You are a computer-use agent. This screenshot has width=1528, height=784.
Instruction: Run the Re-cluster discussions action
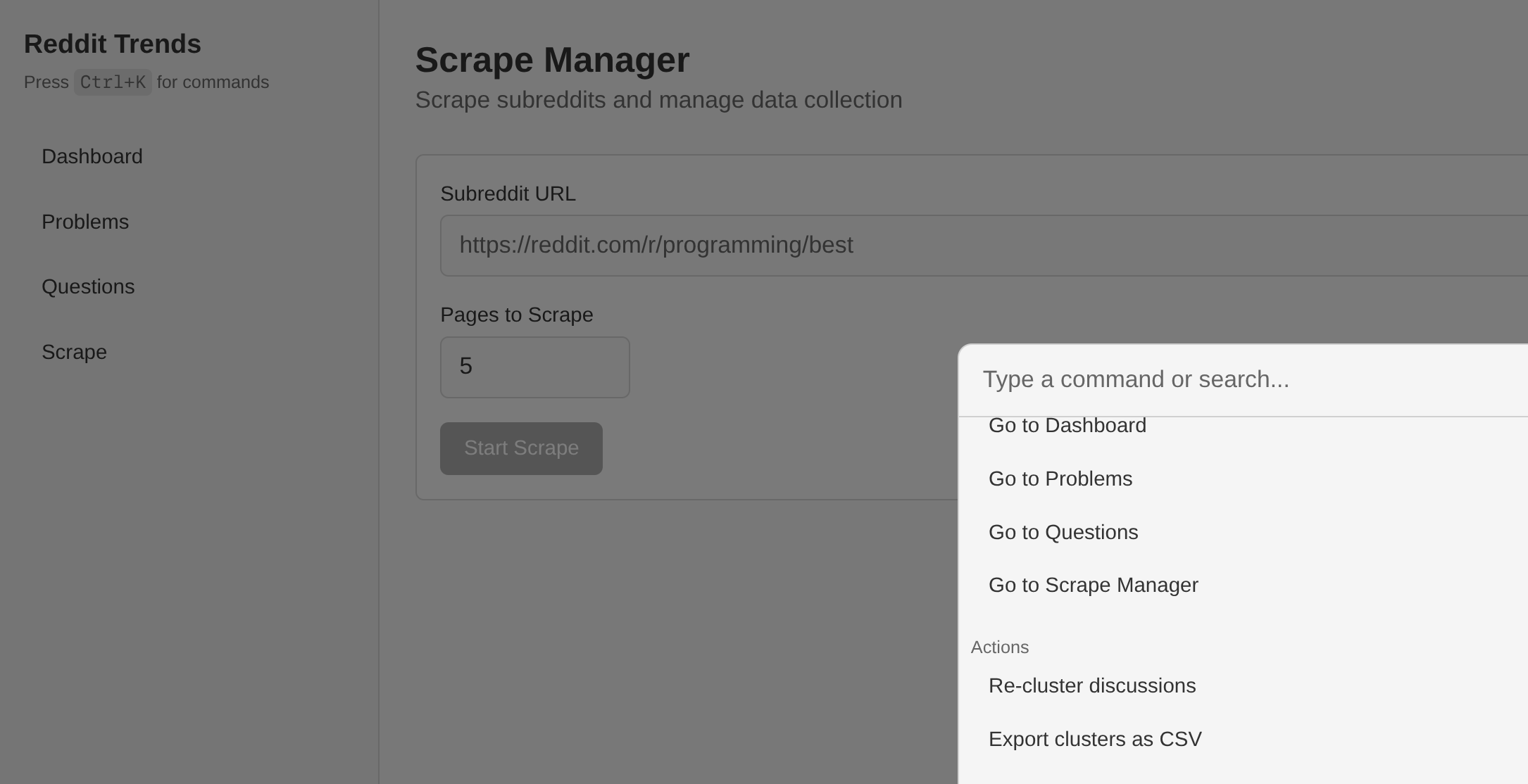tap(1091, 685)
